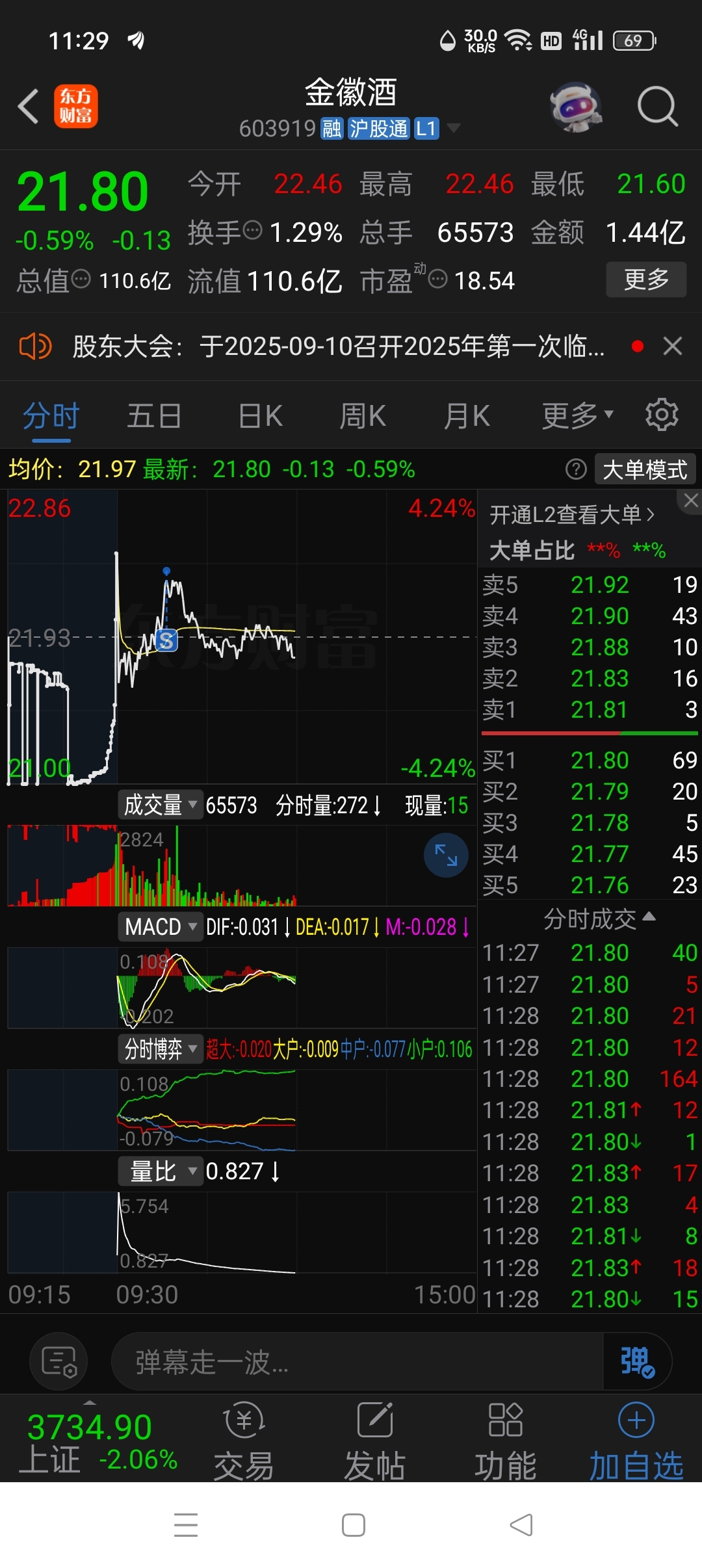Image resolution: width=702 pixels, height=1568 pixels.
Task: Tap the 沪股通 badge
Action: click(378, 129)
